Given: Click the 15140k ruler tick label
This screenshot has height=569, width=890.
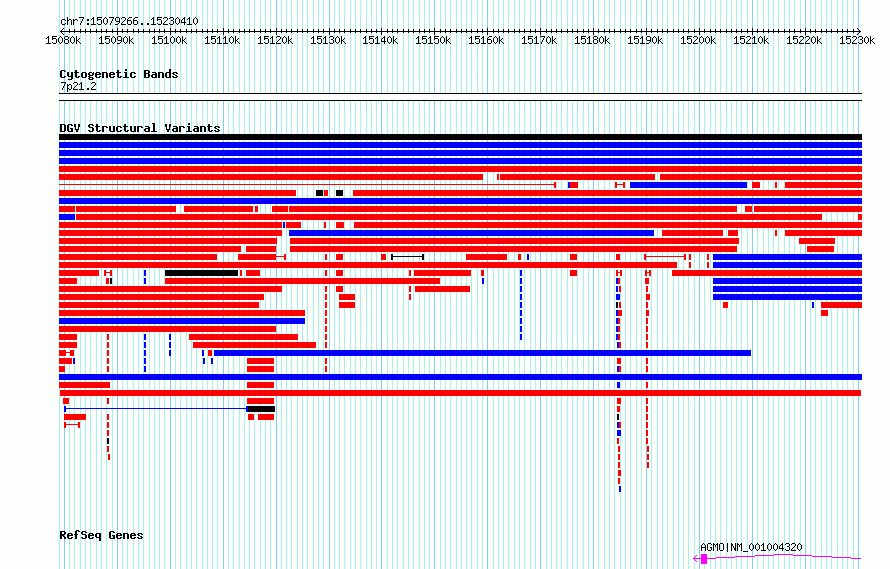Looking at the screenshot, I should coord(380,40).
